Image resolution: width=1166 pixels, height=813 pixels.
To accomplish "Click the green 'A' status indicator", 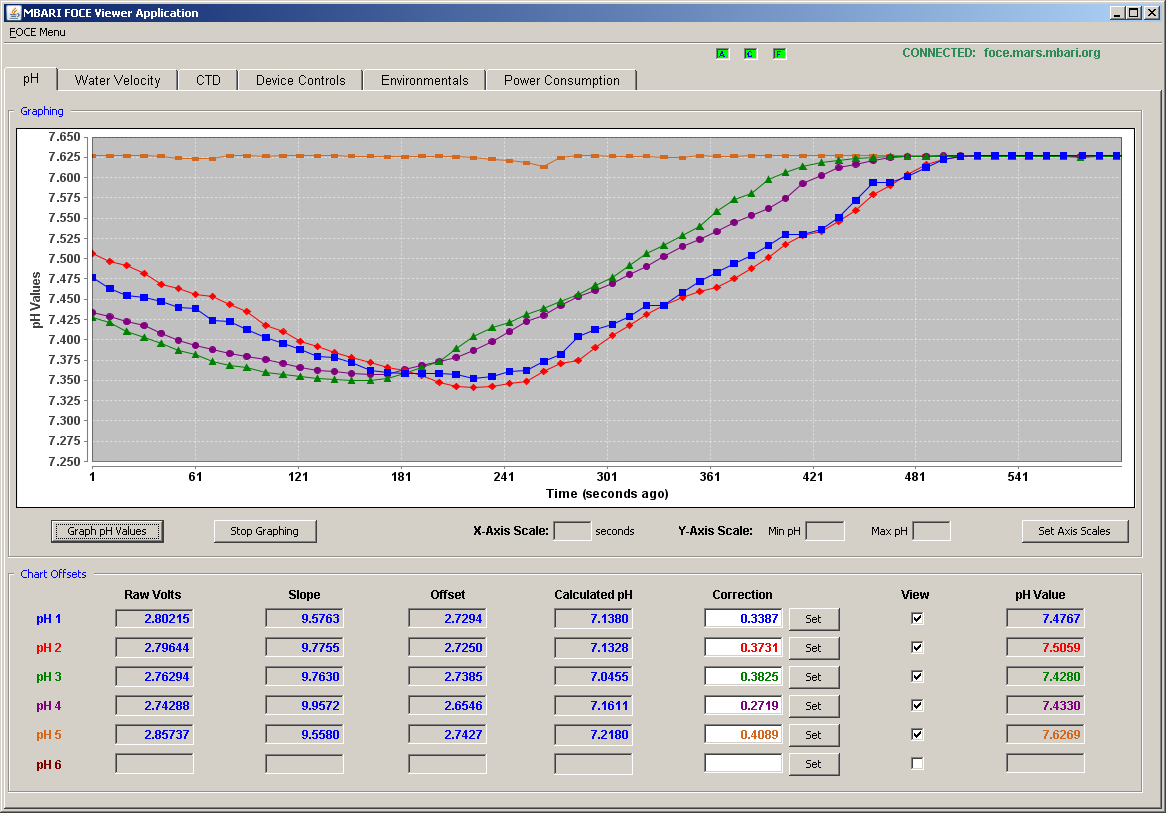I will click(722, 54).
